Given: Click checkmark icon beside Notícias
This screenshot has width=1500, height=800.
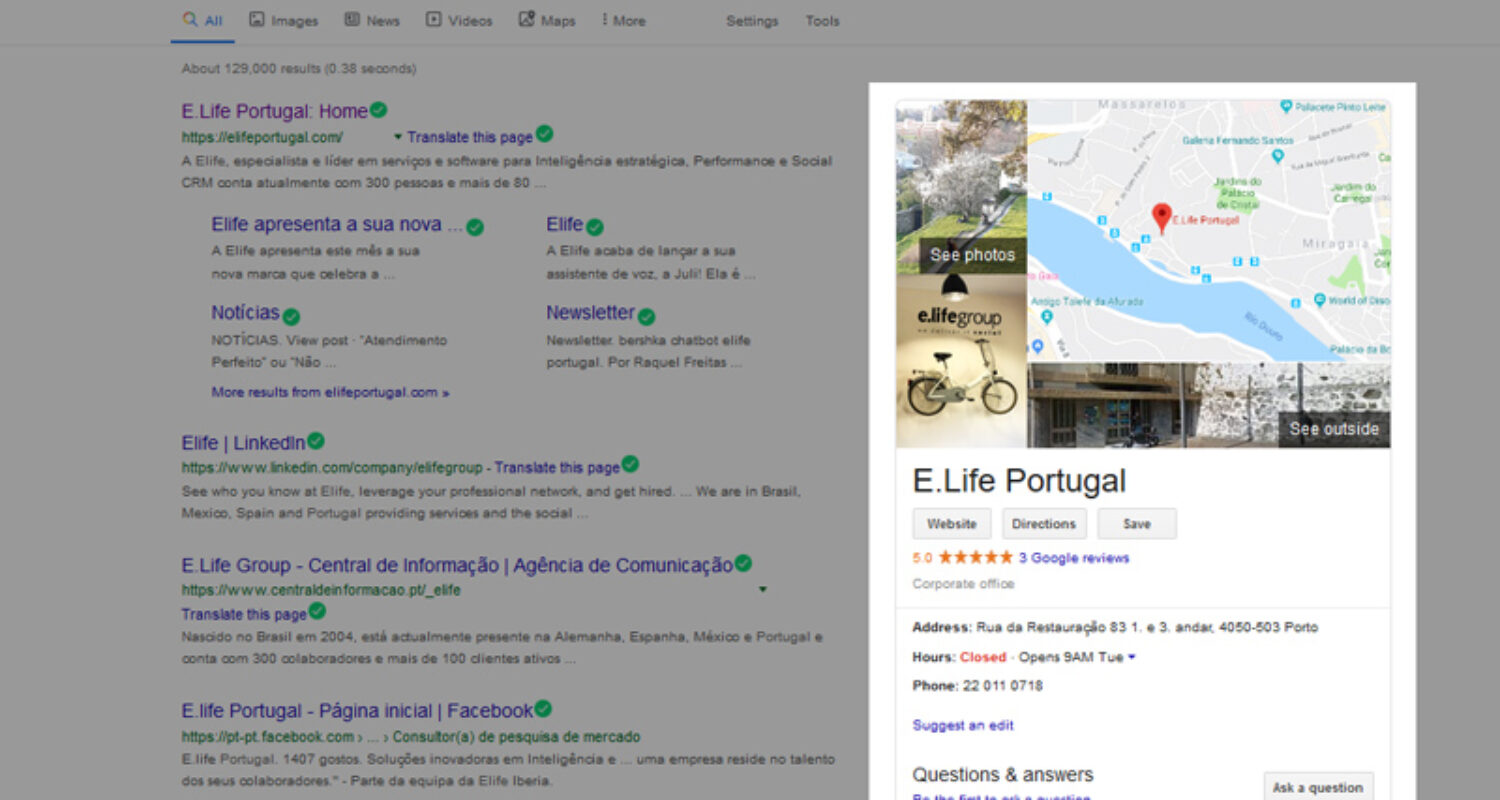Looking at the screenshot, I should (x=291, y=316).
